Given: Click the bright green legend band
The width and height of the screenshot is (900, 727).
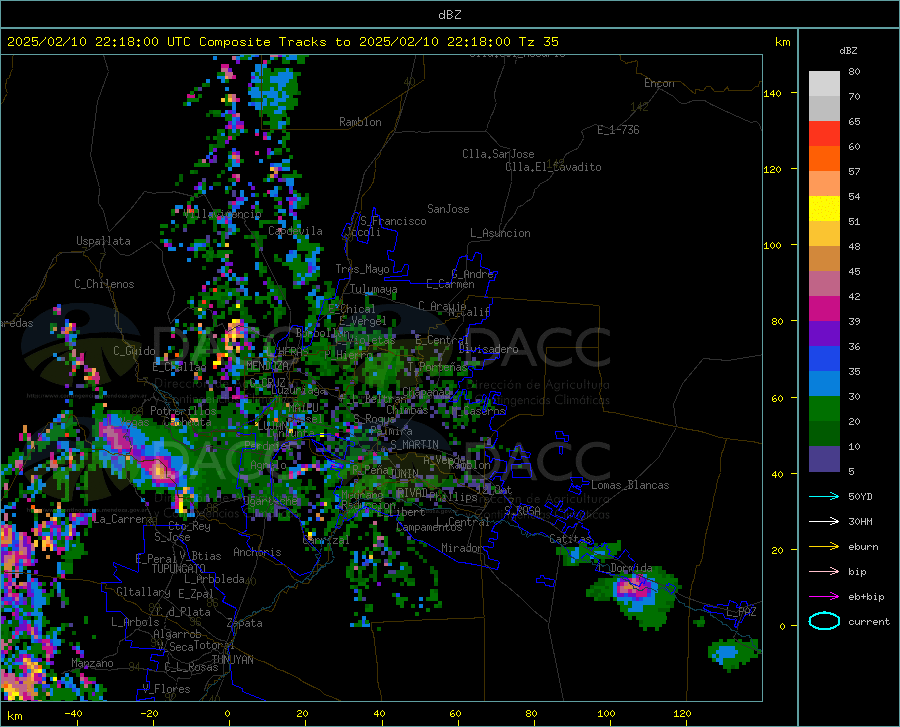Looking at the screenshot, I should [824, 409].
